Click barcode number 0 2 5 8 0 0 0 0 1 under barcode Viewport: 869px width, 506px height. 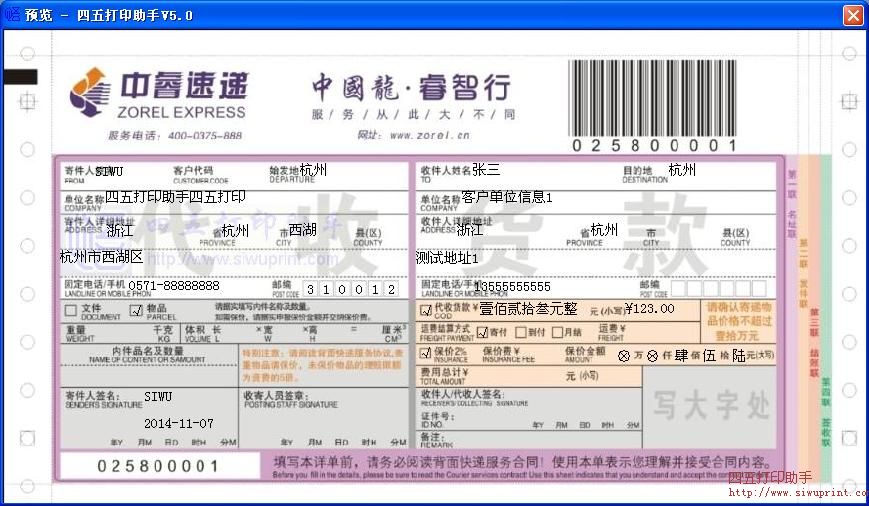click(x=654, y=146)
